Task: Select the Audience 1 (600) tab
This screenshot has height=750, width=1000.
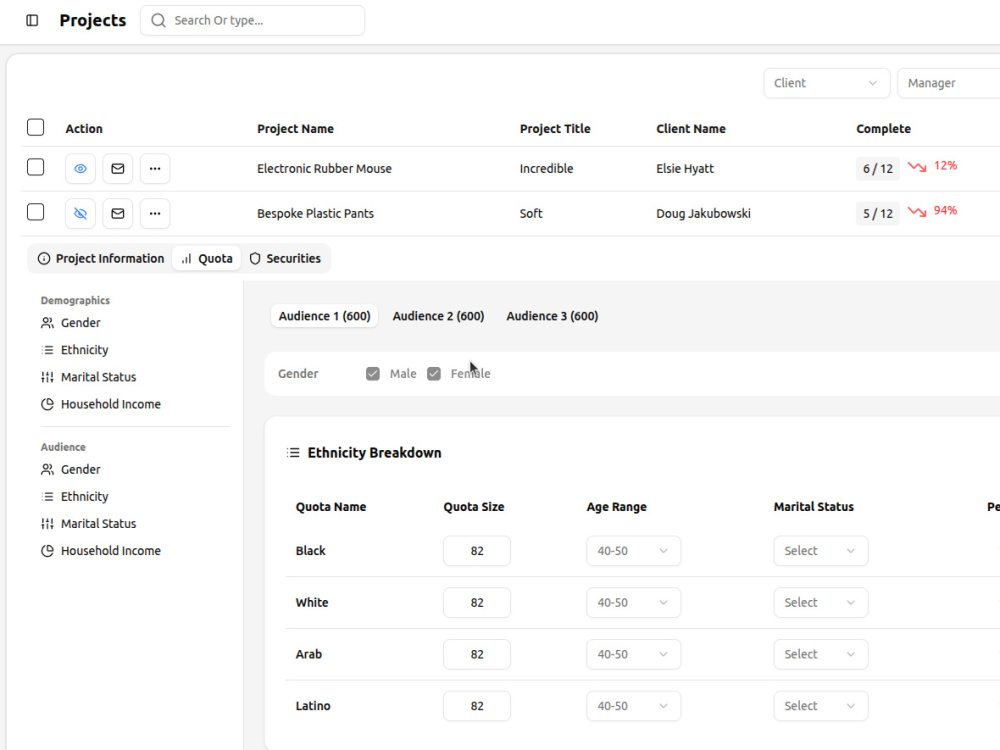Action: pos(325,316)
